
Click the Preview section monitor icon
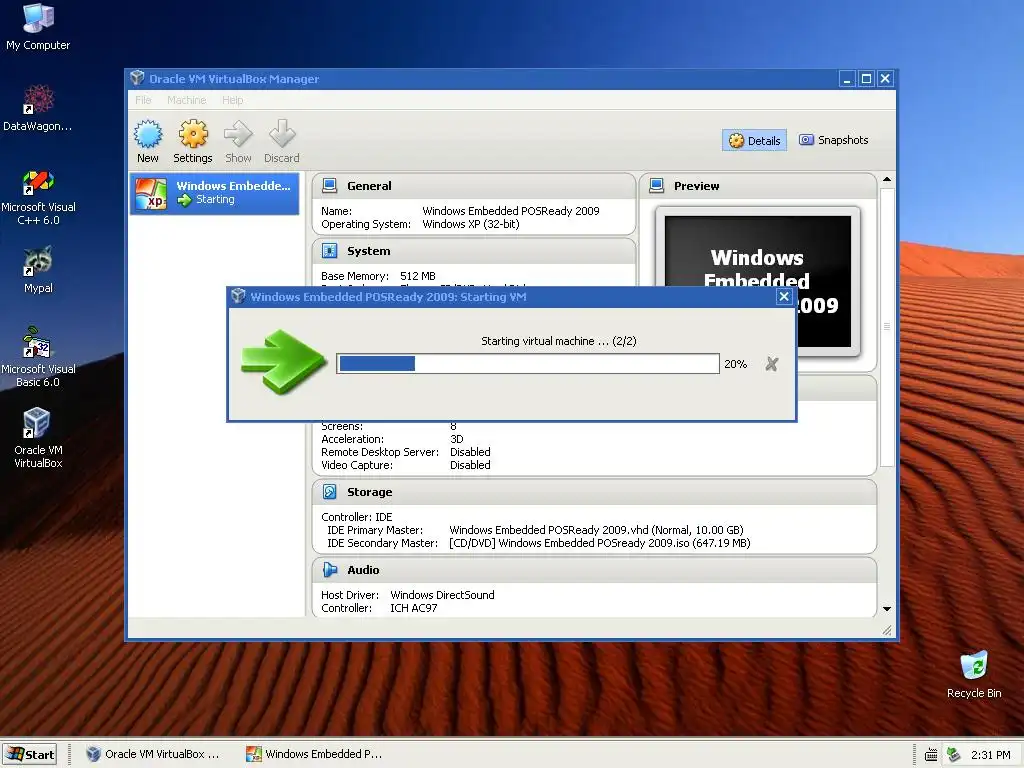656,186
